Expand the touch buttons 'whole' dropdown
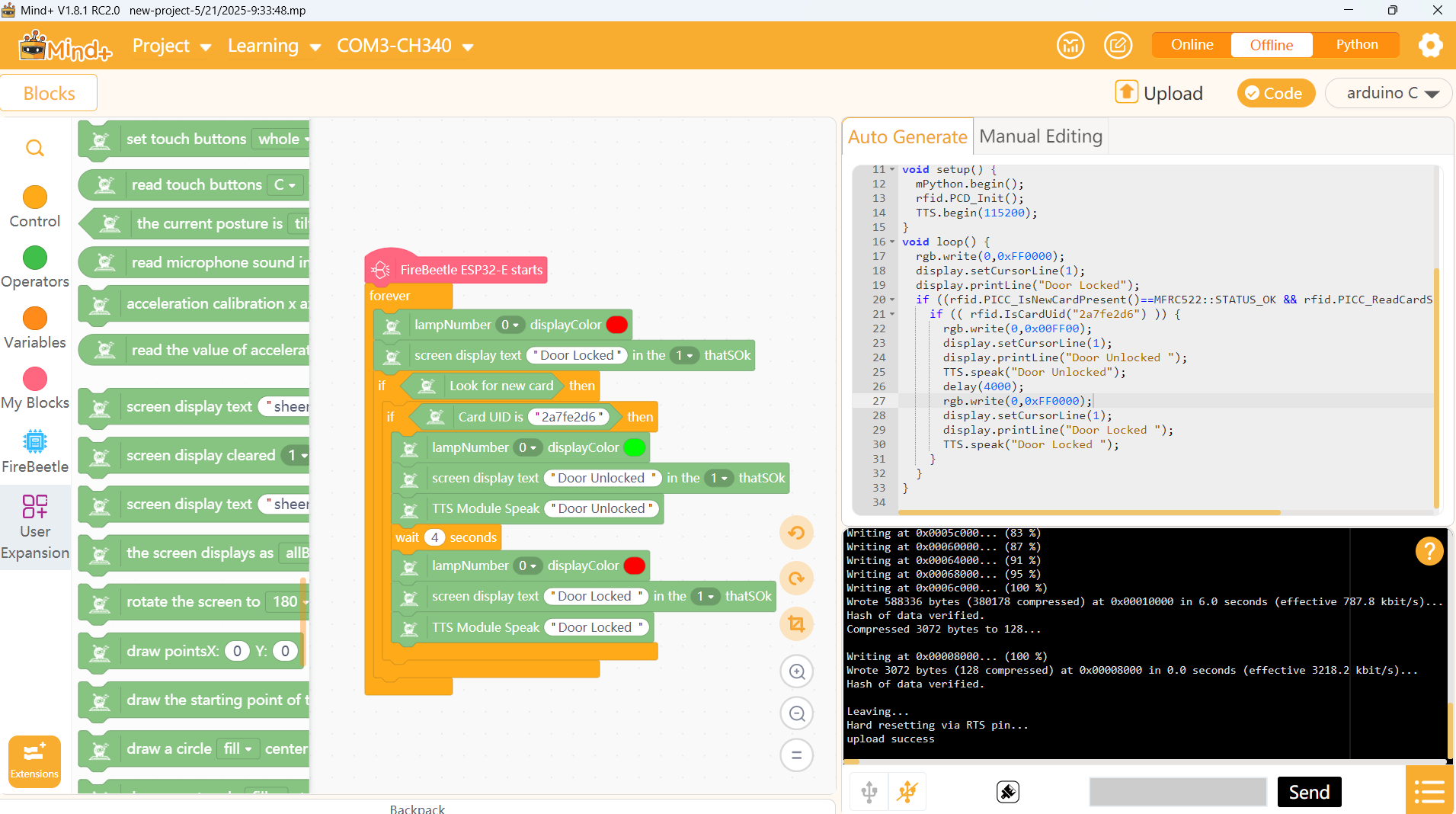Screen dimensions: 1456x814 point(282,139)
